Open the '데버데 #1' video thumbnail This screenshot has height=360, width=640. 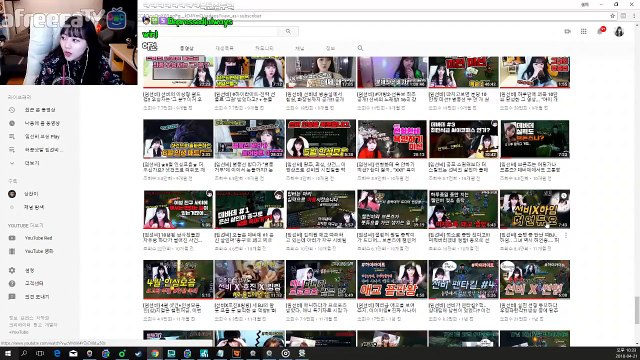coord(249,209)
